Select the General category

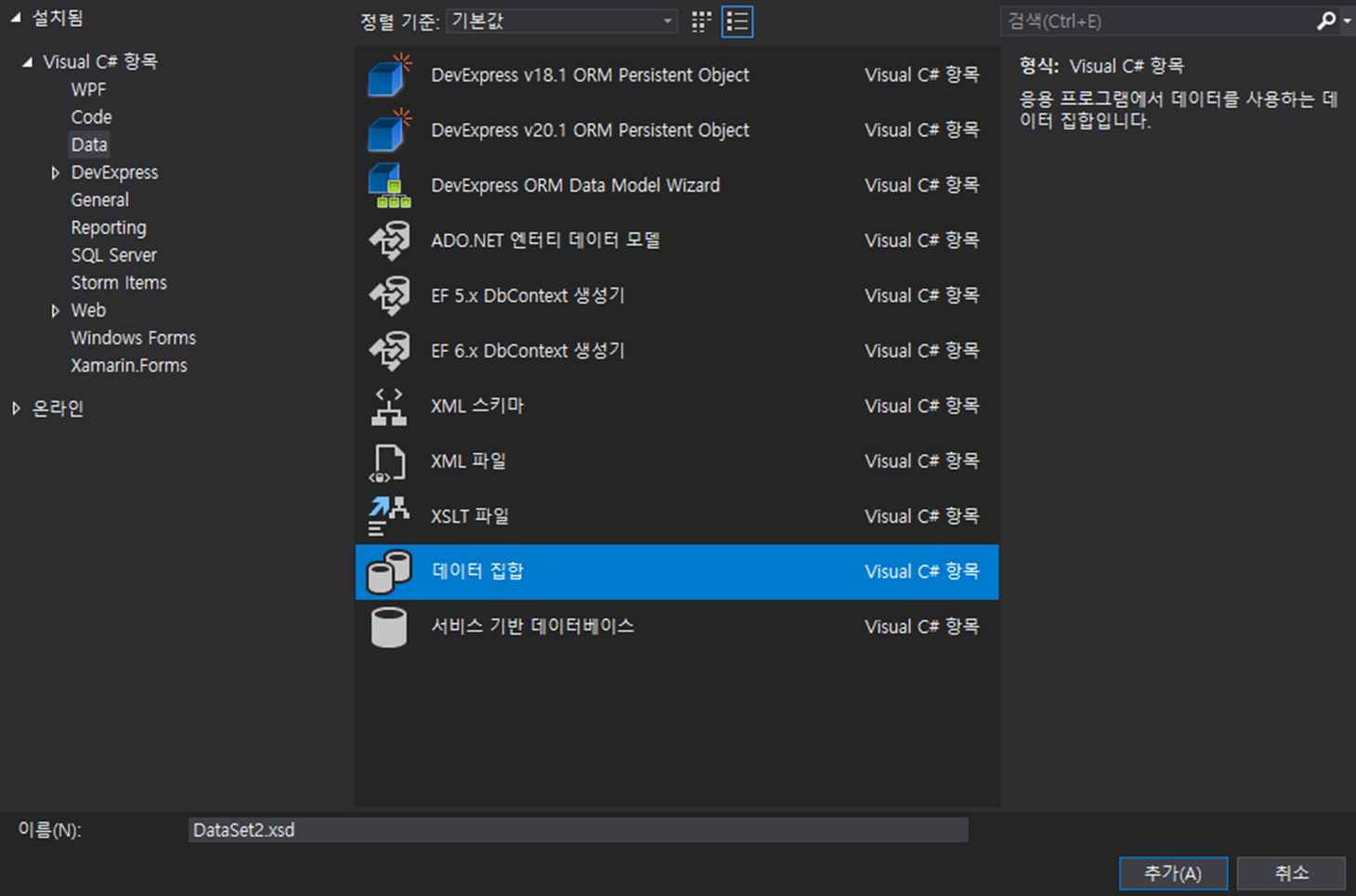tap(99, 200)
